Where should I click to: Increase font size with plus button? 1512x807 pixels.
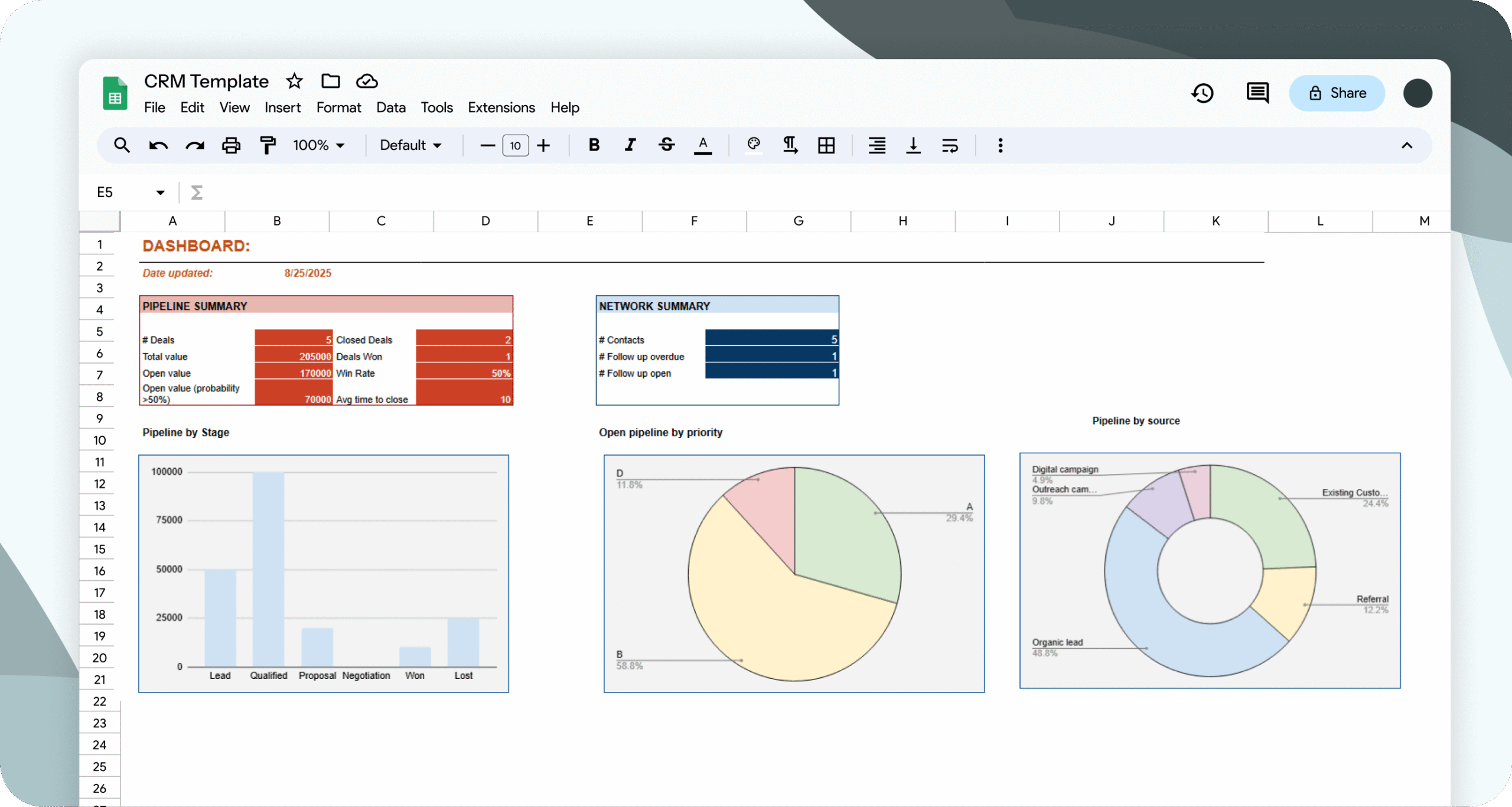tap(543, 145)
